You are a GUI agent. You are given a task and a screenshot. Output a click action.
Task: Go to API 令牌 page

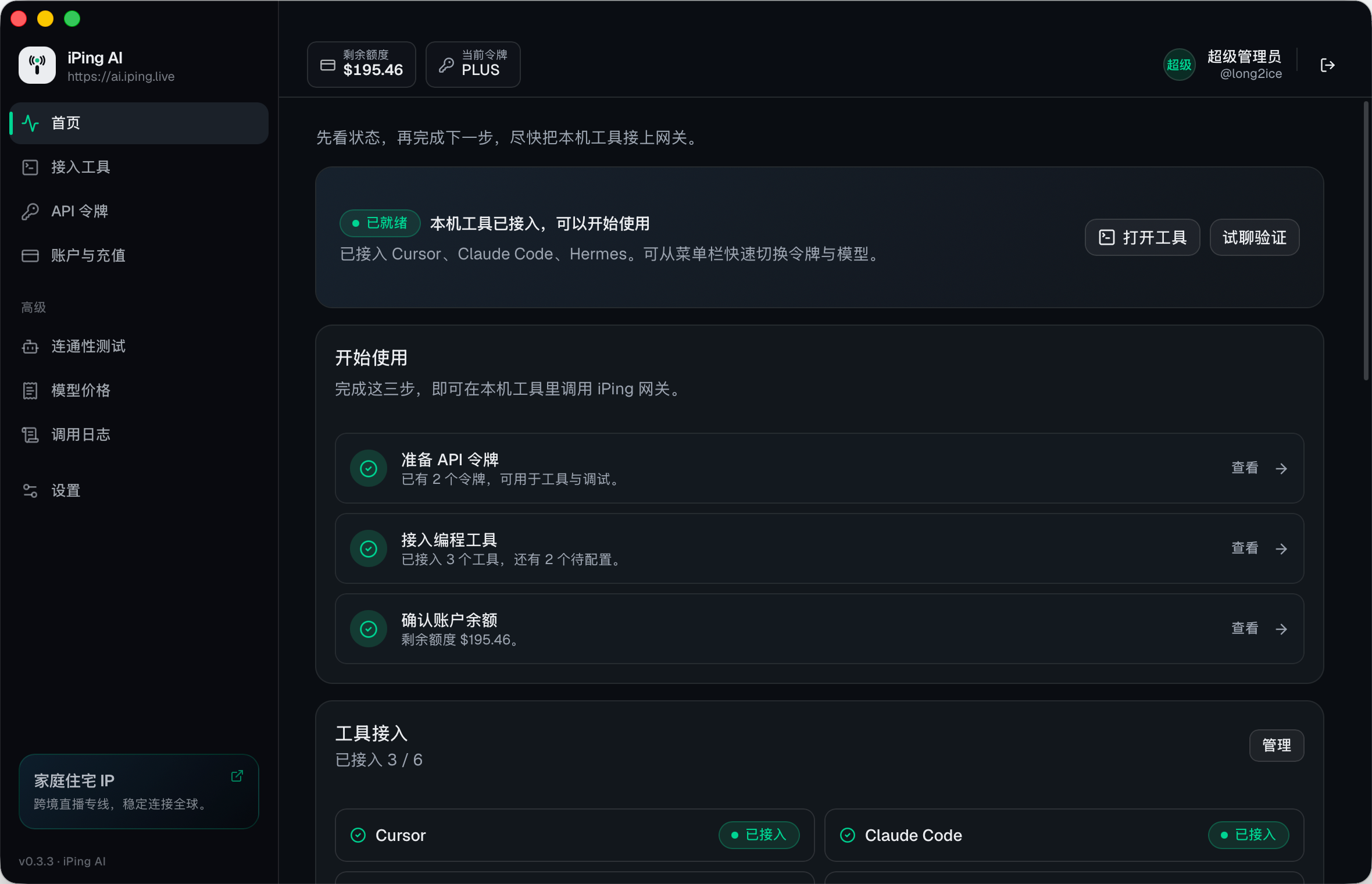click(x=140, y=212)
